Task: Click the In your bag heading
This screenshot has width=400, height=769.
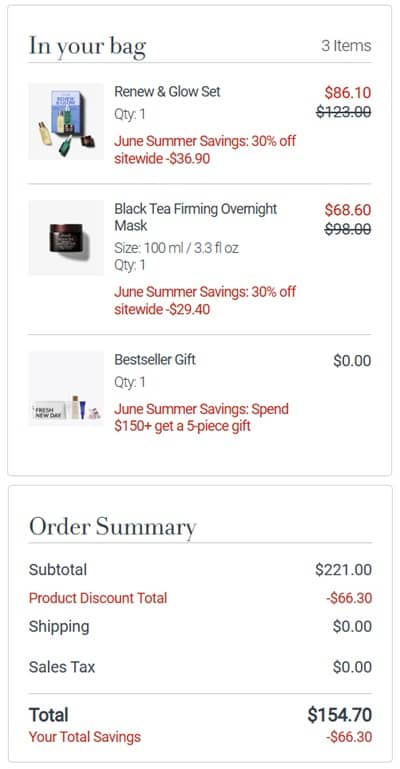Action: point(87,46)
